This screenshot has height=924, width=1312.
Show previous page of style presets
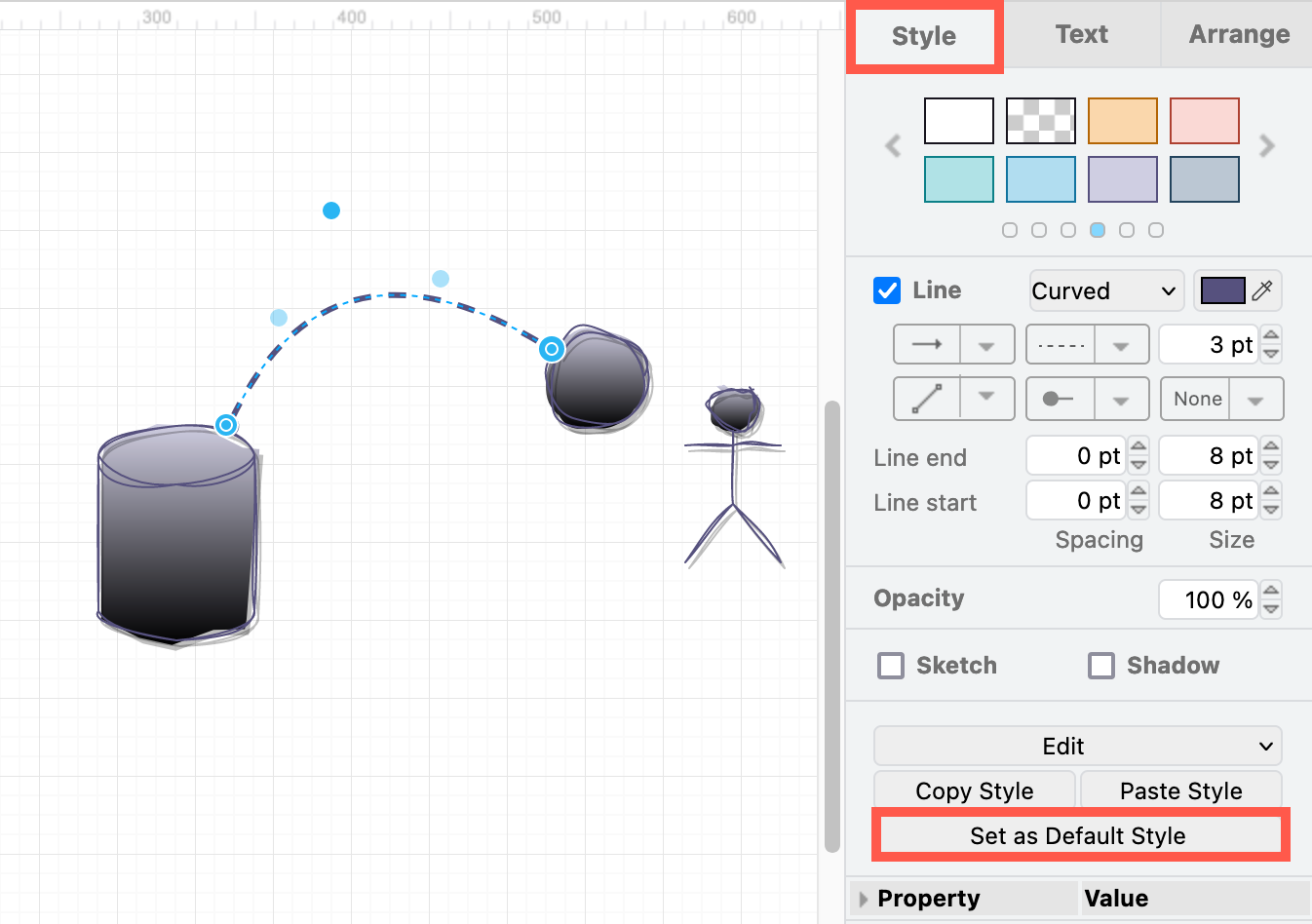click(892, 145)
